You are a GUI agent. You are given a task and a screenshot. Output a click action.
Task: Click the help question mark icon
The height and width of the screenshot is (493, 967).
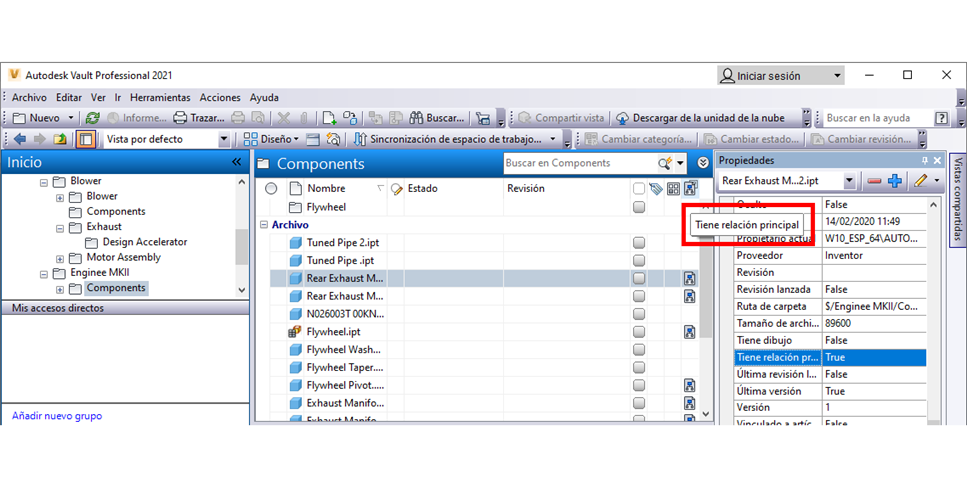tap(941, 118)
